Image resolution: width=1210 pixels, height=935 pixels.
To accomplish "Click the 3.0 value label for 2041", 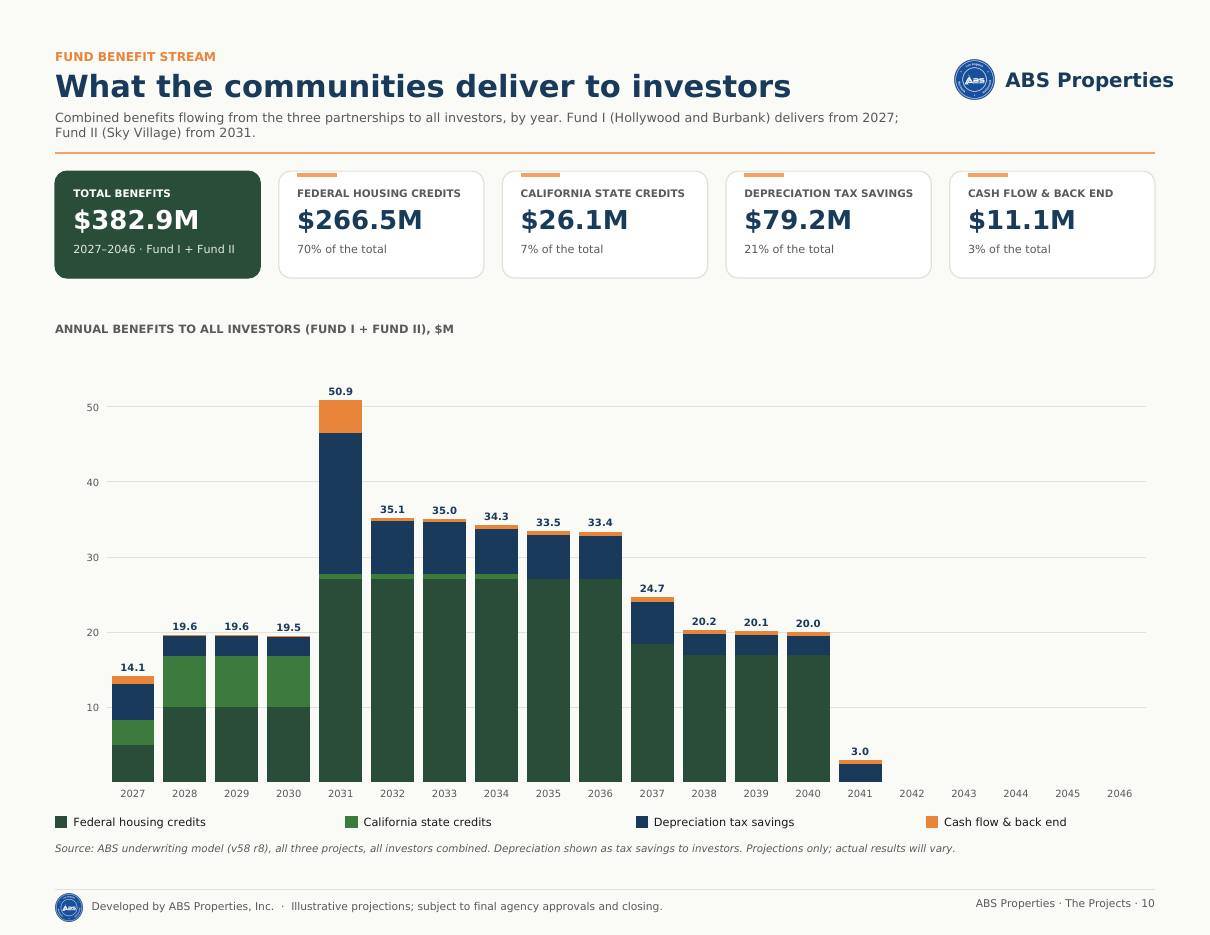I will tap(860, 752).
